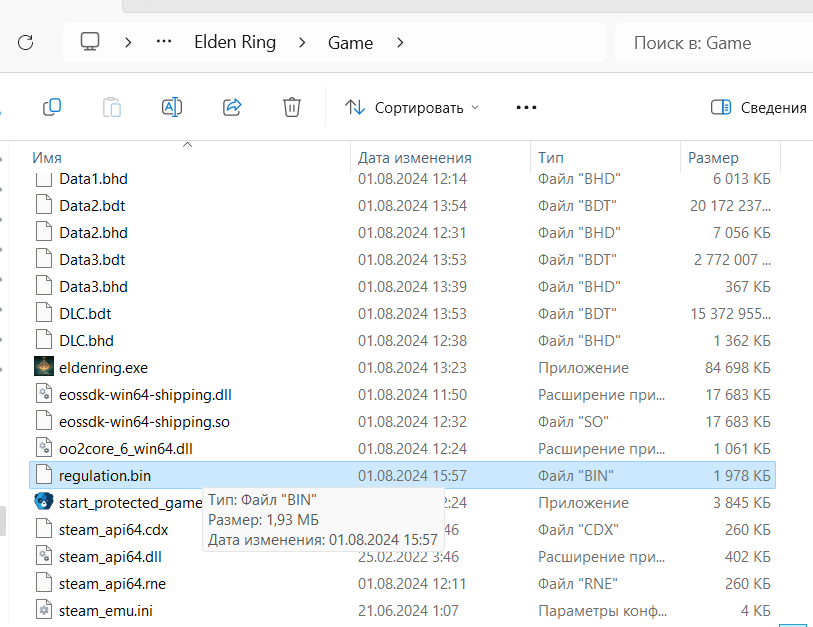Click the steam_api64.dll gear file icon
The image size is (813, 627).
44,555
